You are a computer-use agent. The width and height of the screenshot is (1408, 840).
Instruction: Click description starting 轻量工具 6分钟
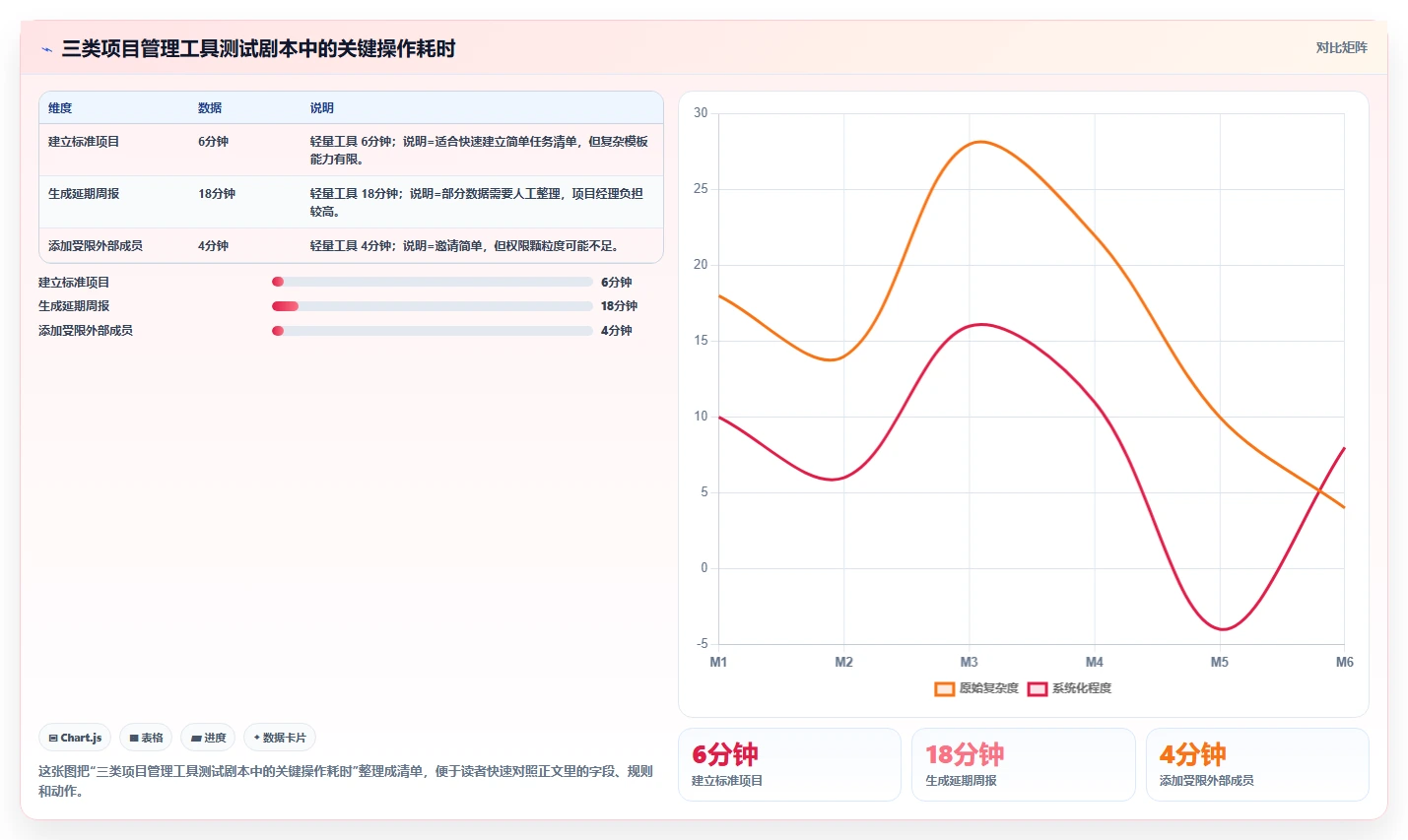[x=480, y=151]
